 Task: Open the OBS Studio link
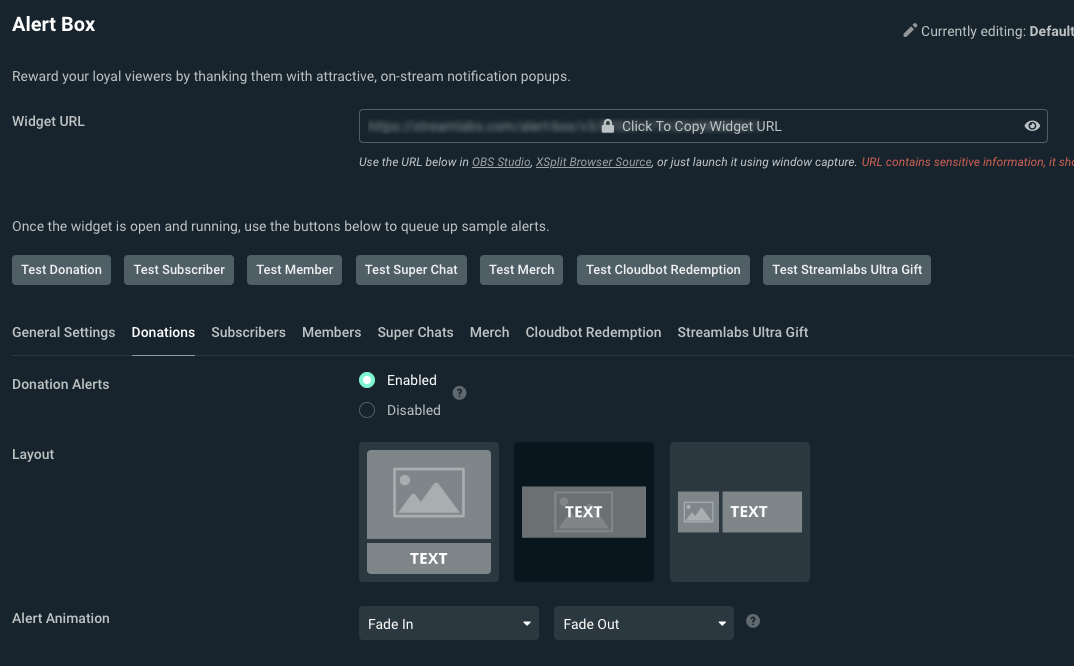pos(500,161)
